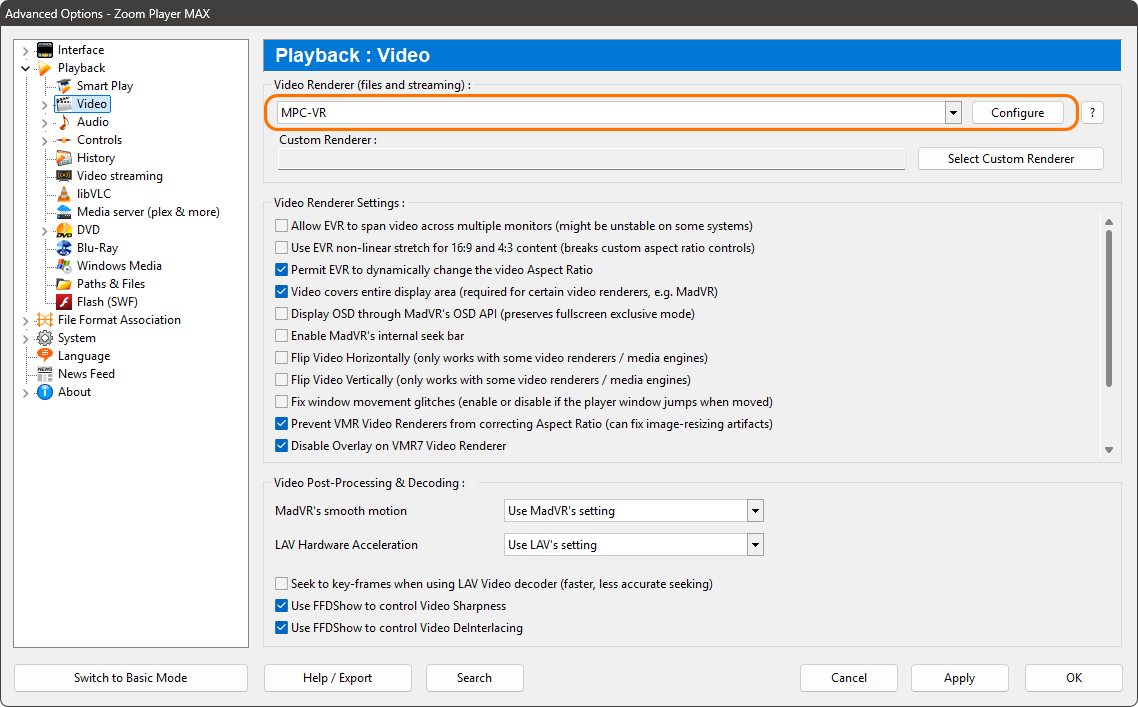The width and height of the screenshot is (1138, 707).
Task: Open LAV Hardware Acceleration dropdown
Action: click(755, 545)
